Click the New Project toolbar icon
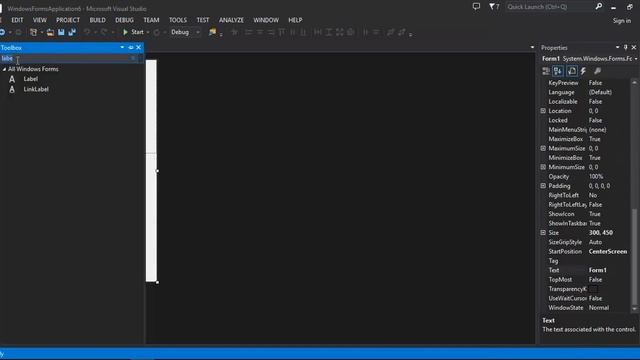640x360 pixels. (x=33, y=32)
